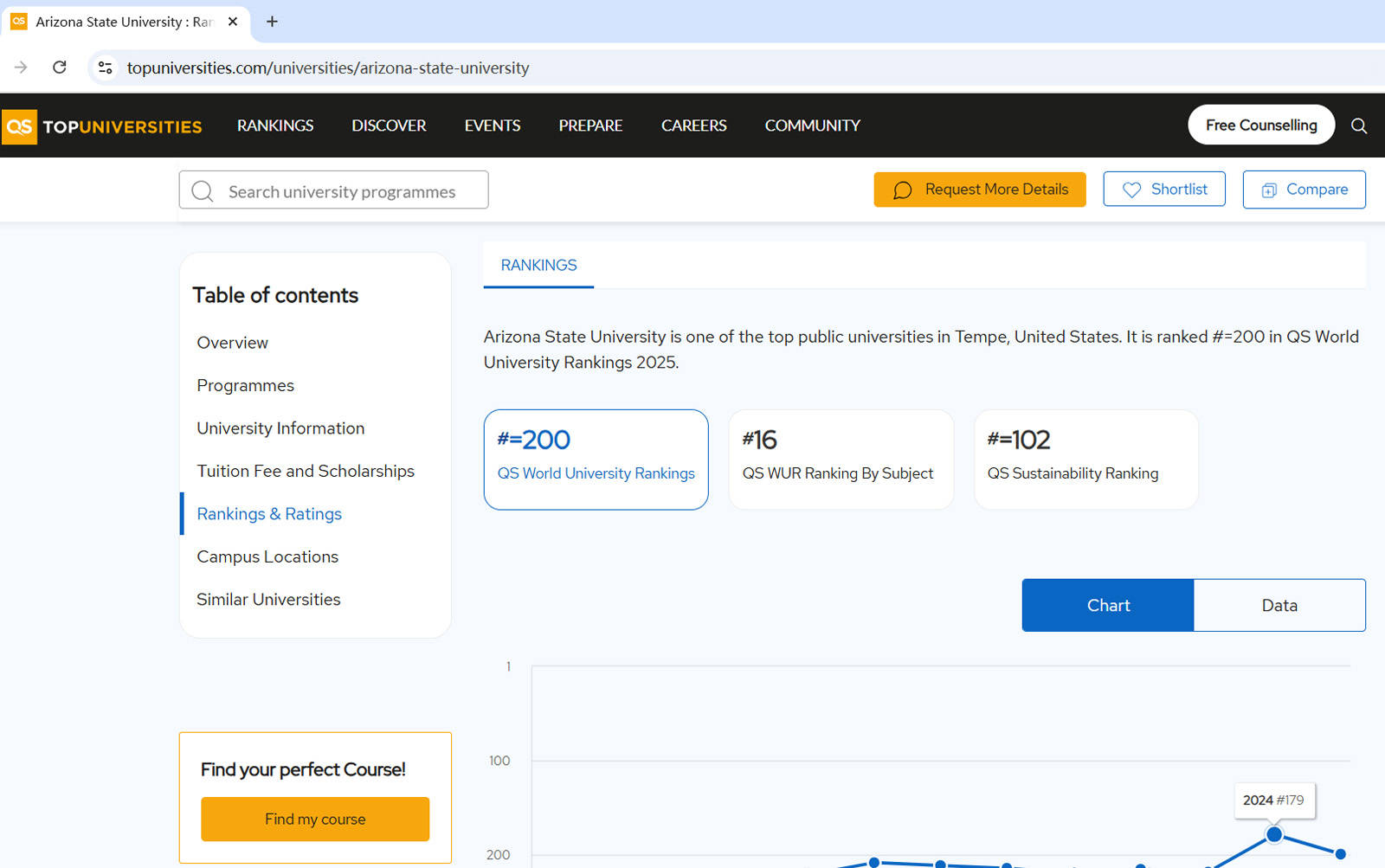This screenshot has height=868, width=1385.
Task: Click the 'Find your perfect Course!' heading
Action: coord(303,769)
